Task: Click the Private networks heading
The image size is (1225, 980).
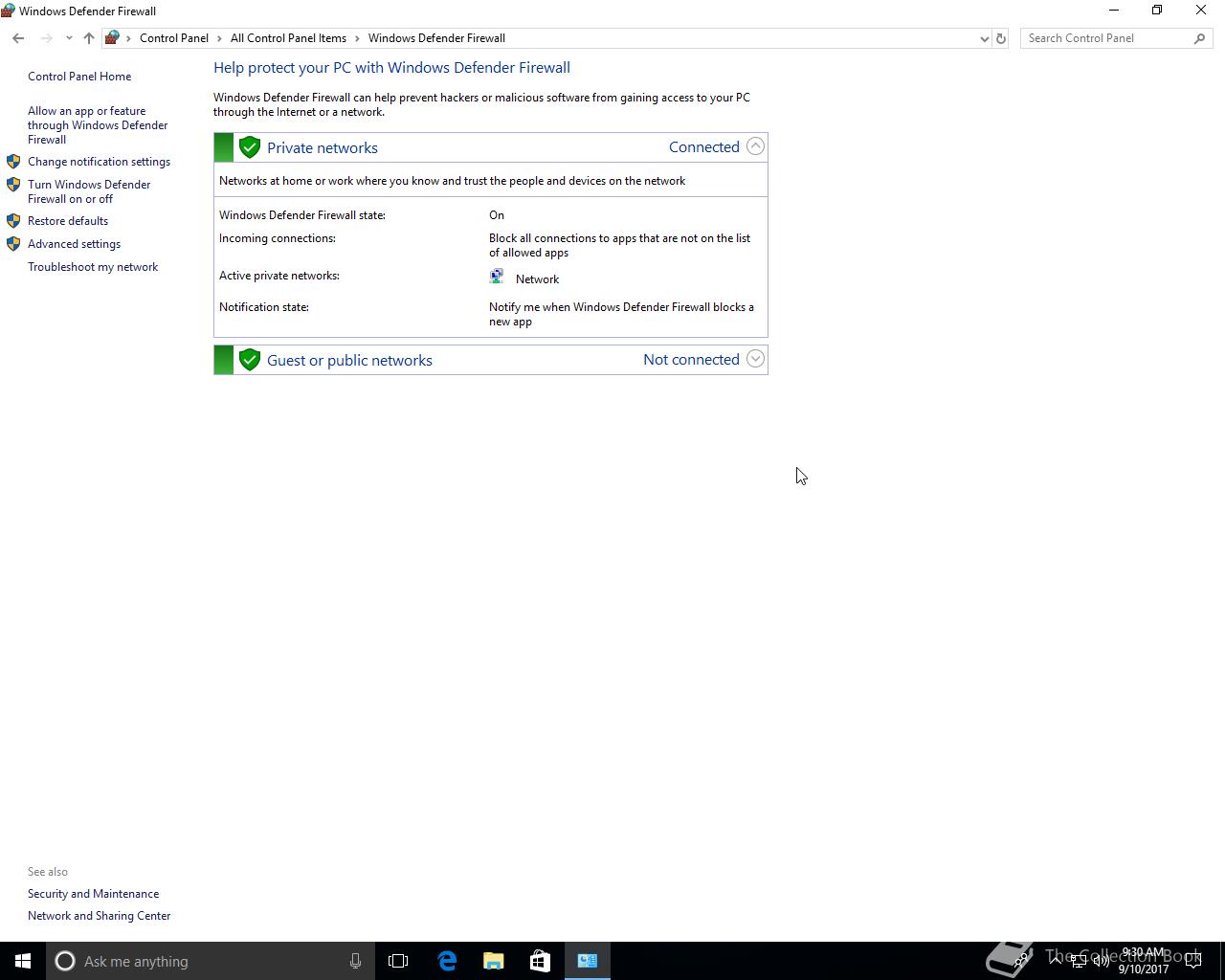Action: (x=323, y=147)
